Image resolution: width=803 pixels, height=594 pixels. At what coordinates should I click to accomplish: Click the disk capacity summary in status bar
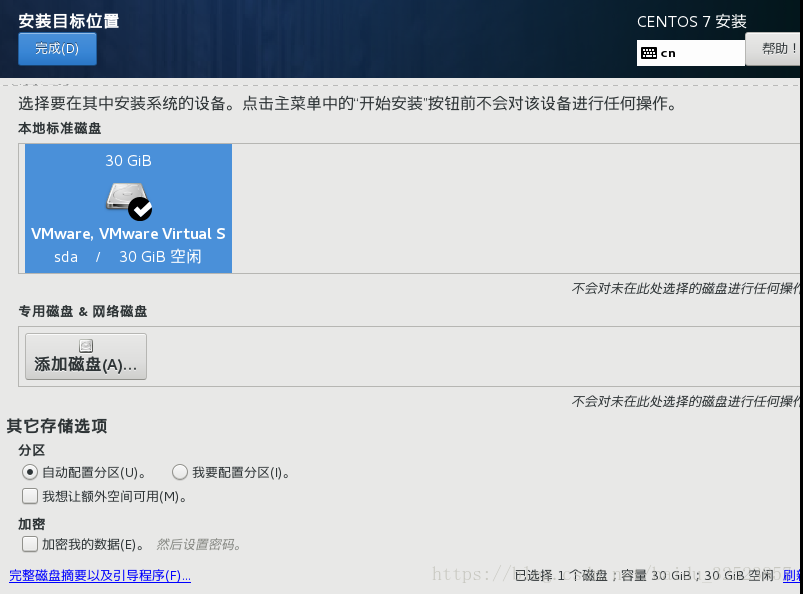point(640,577)
